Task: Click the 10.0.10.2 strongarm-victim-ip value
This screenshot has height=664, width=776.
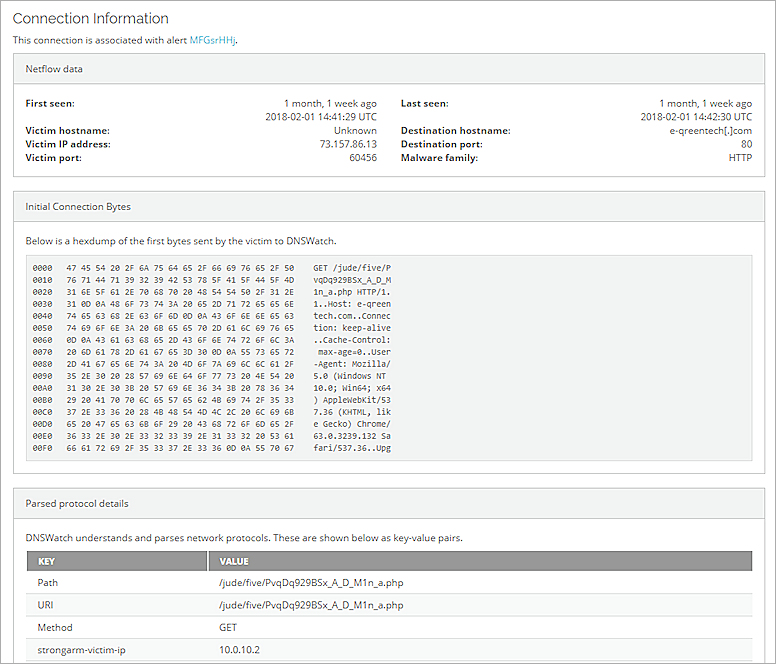Action: coord(239,649)
